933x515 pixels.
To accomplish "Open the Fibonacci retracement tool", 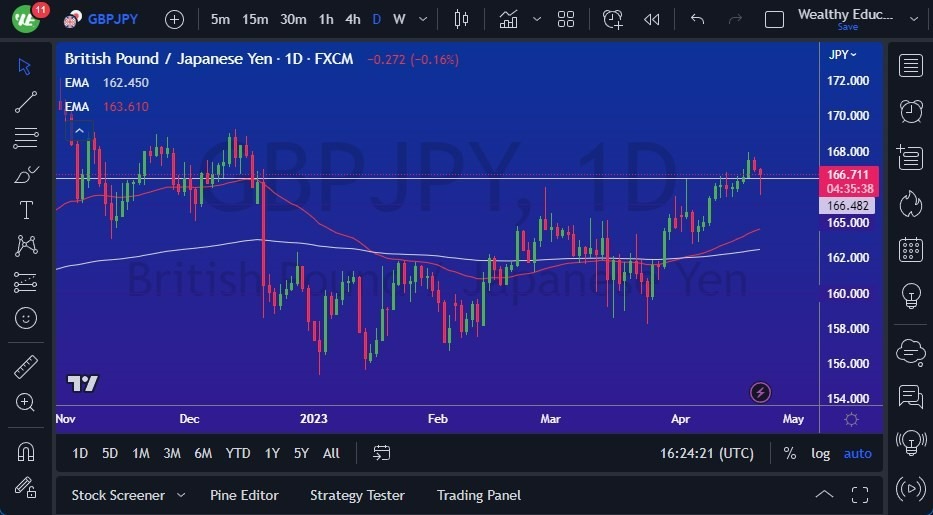I will tap(26, 138).
